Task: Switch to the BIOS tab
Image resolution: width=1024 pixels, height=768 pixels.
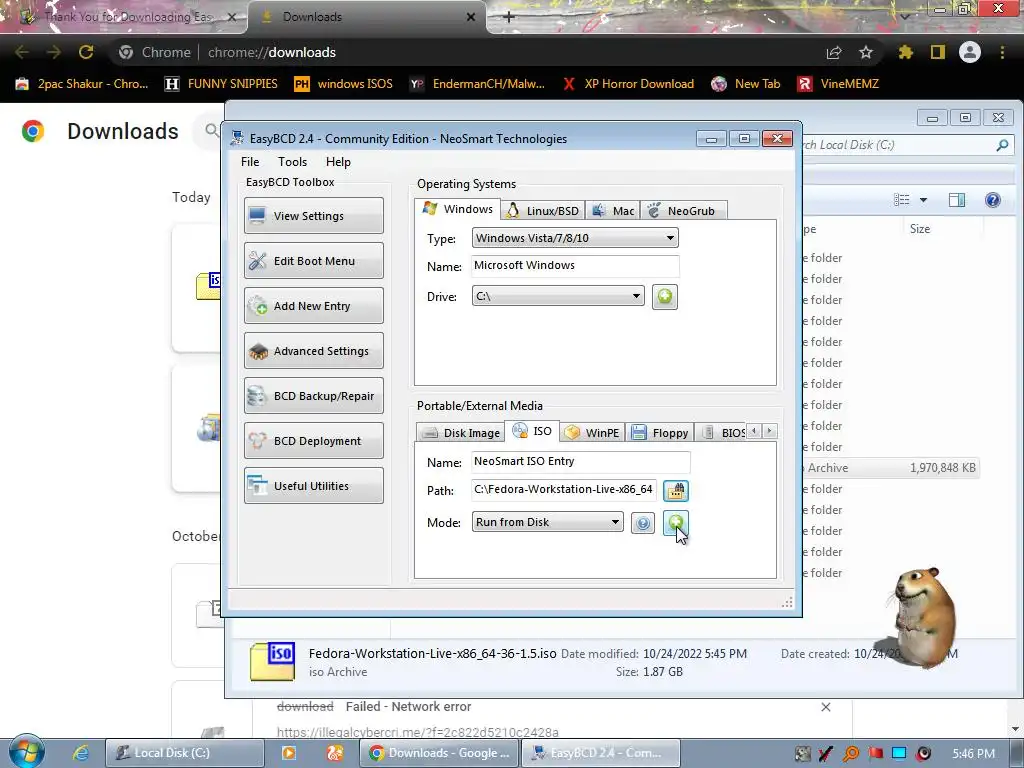Action: (x=723, y=433)
